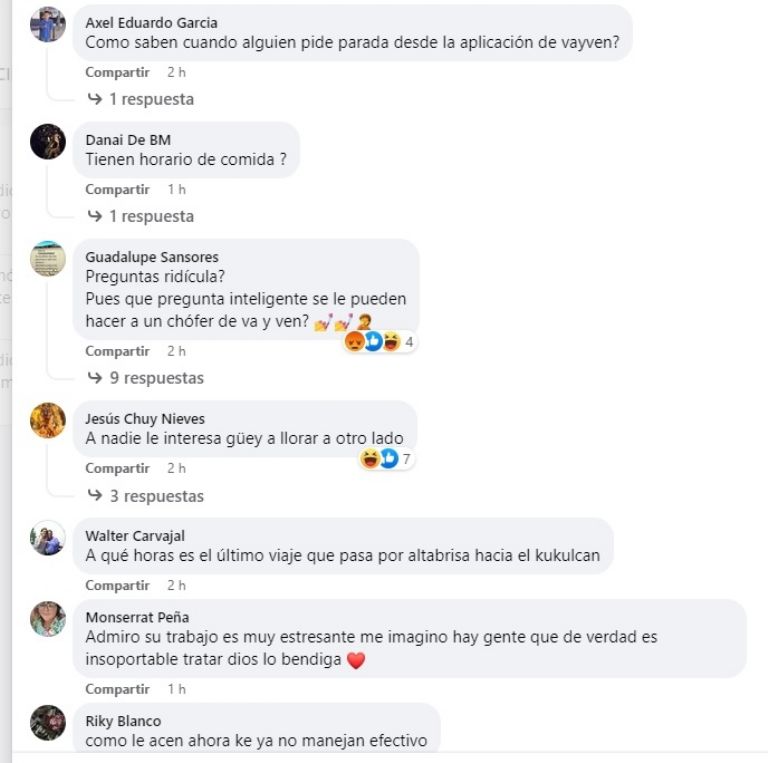Open the Riky Blanco name link
Screen dimensions: 768x763
123,721
